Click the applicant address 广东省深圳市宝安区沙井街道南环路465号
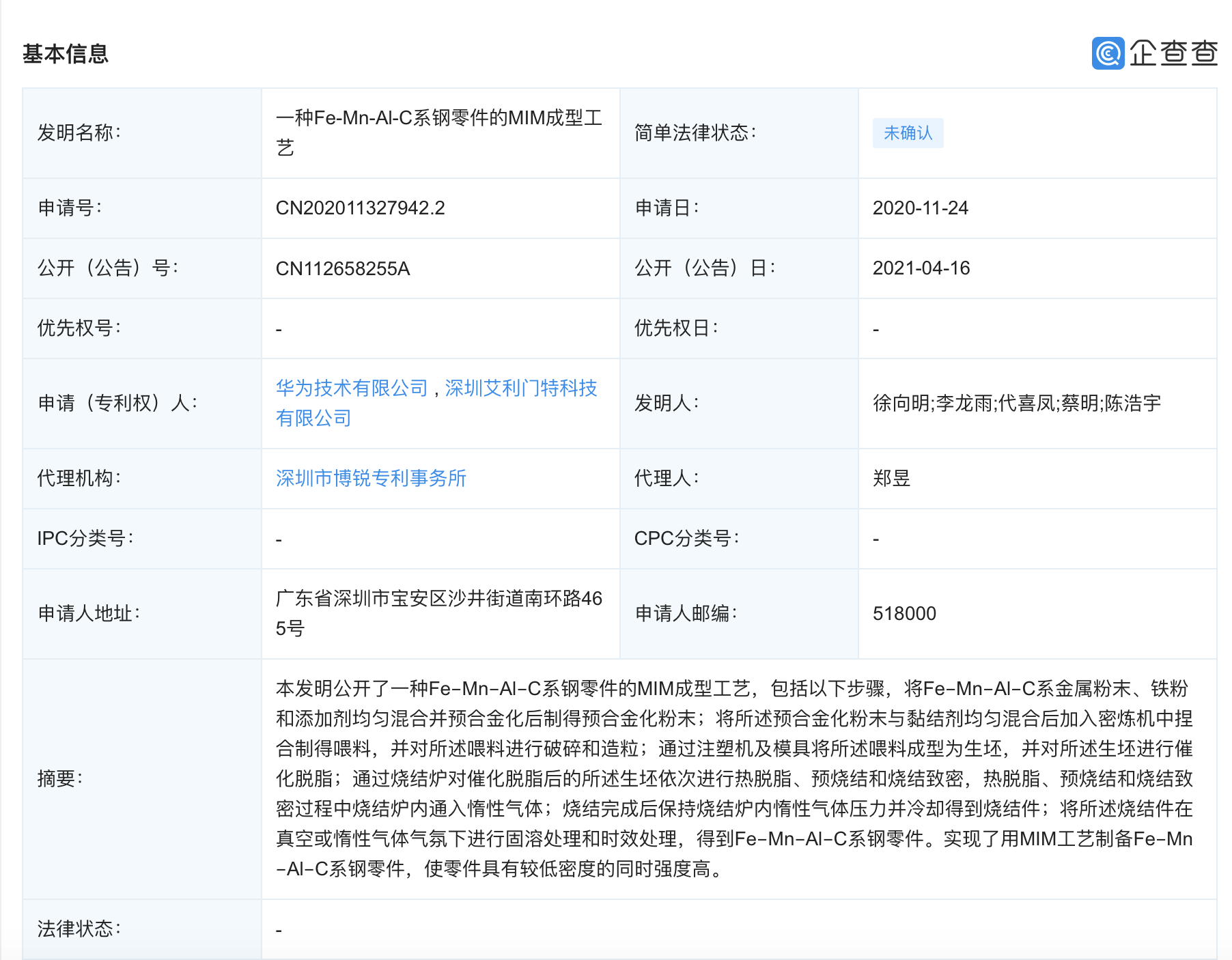Viewport: 1232px width, 960px height. pyautogui.click(x=439, y=613)
